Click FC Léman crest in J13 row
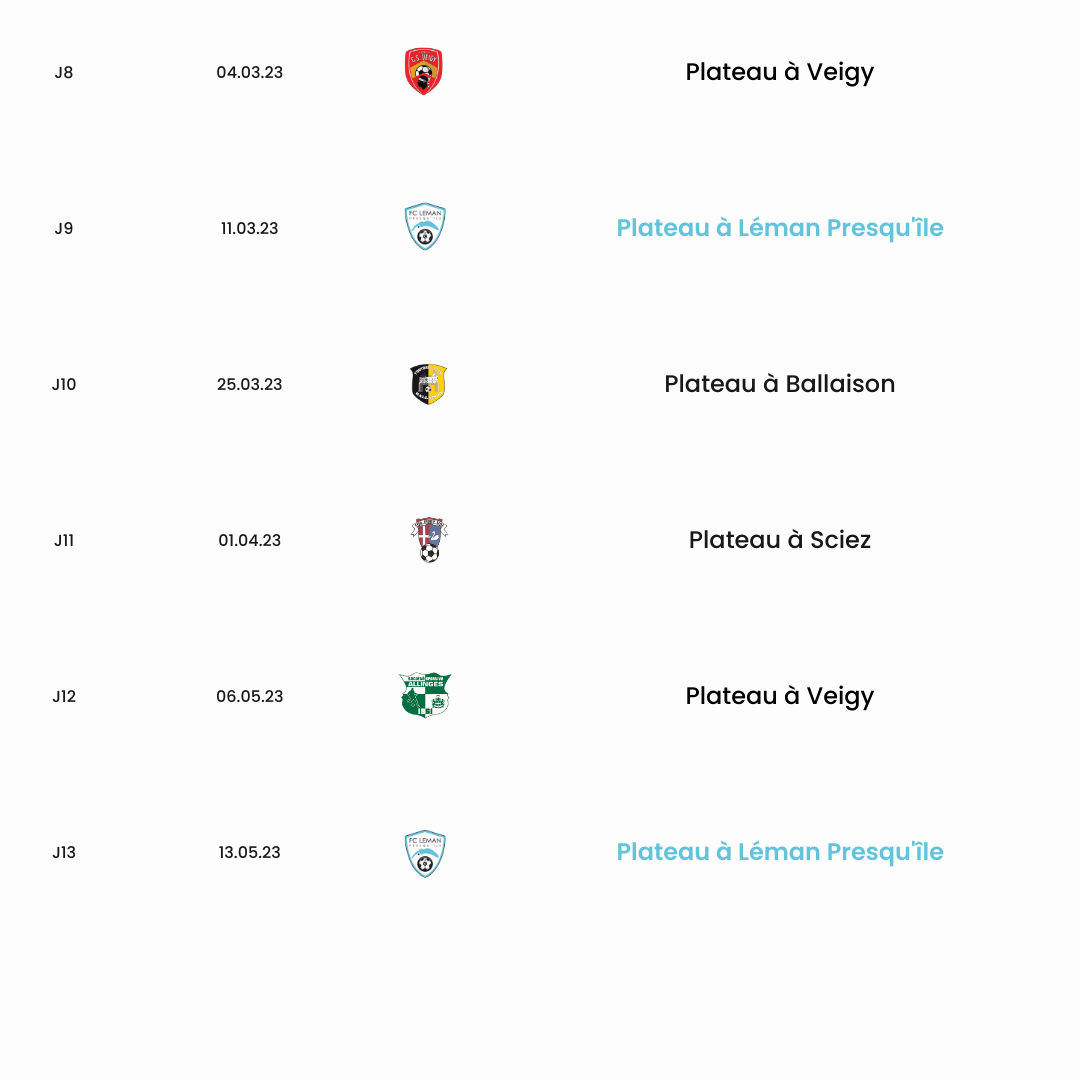The height and width of the screenshot is (1080, 1080). (x=425, y=853)
